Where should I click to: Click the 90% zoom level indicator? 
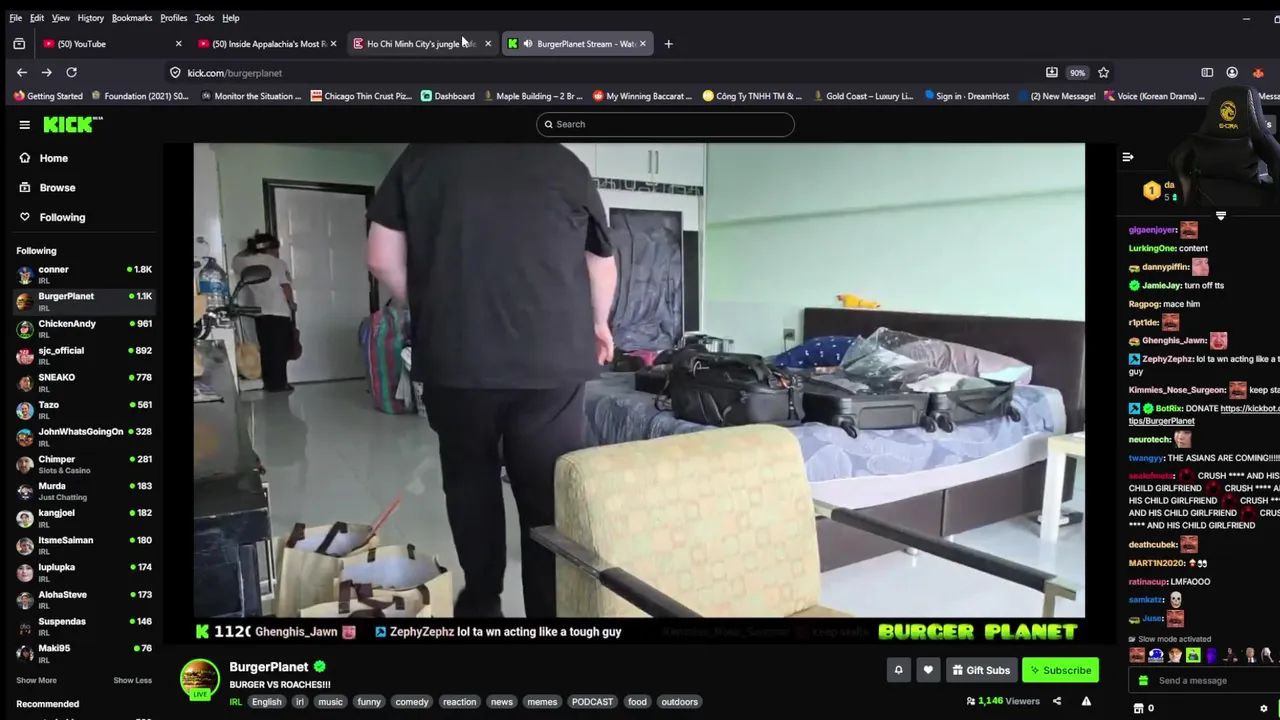1077,72
